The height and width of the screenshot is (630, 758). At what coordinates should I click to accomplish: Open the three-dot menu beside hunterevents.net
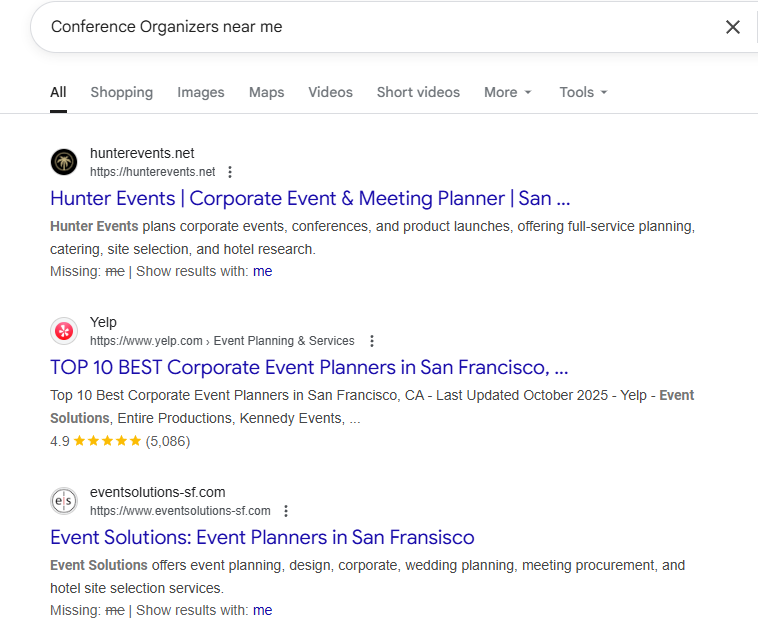[x=230, y=172]
